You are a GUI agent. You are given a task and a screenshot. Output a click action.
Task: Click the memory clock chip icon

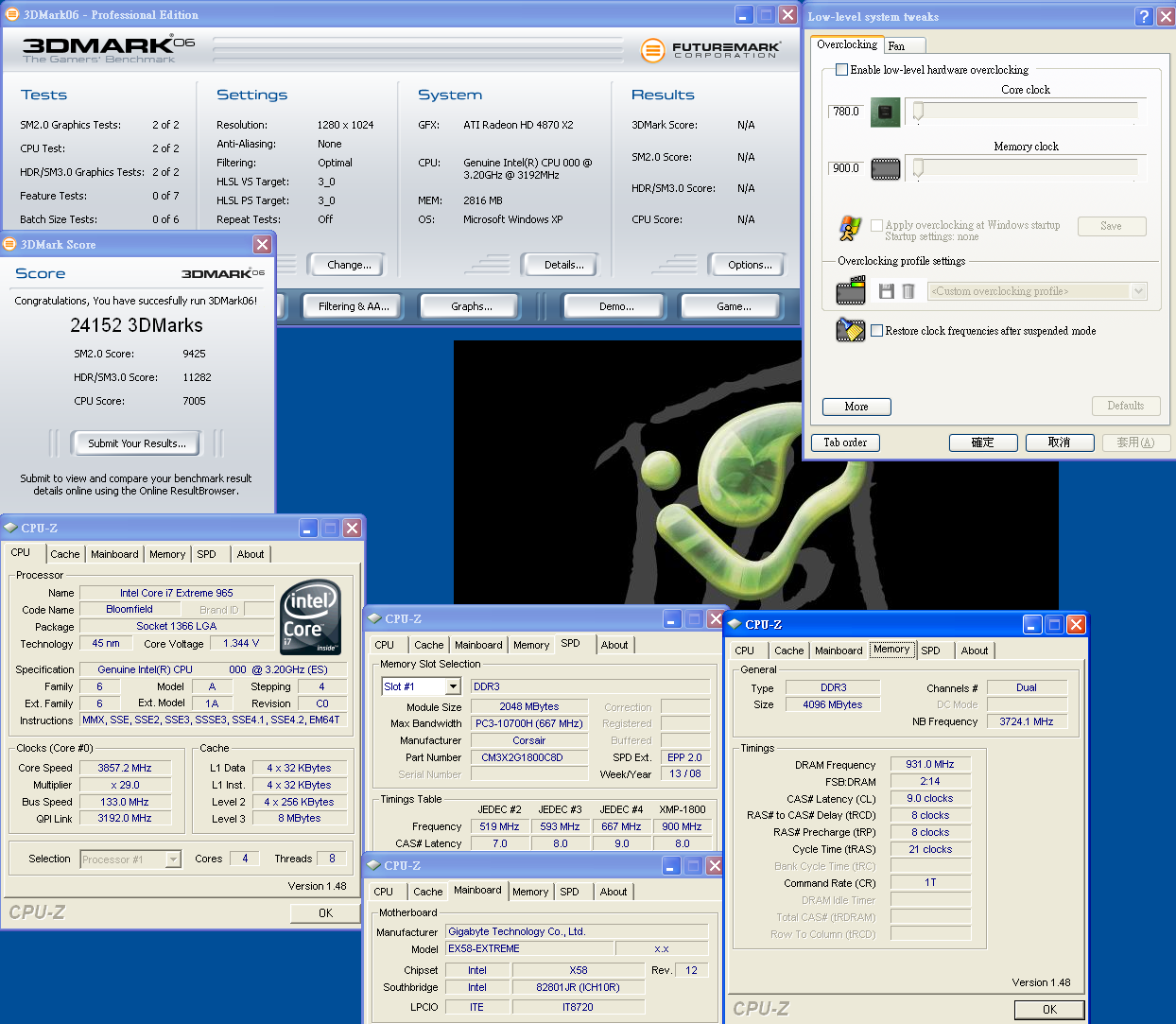pos(885,169)
